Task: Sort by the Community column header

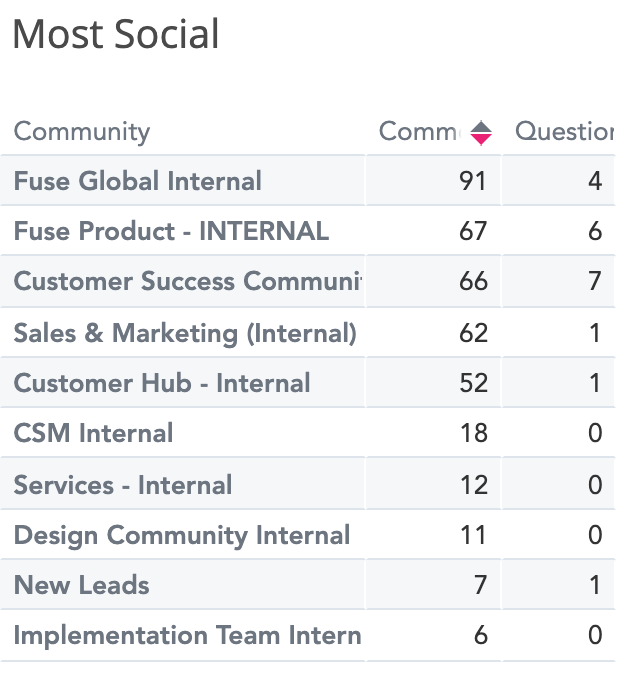Action: pos(82,131)
